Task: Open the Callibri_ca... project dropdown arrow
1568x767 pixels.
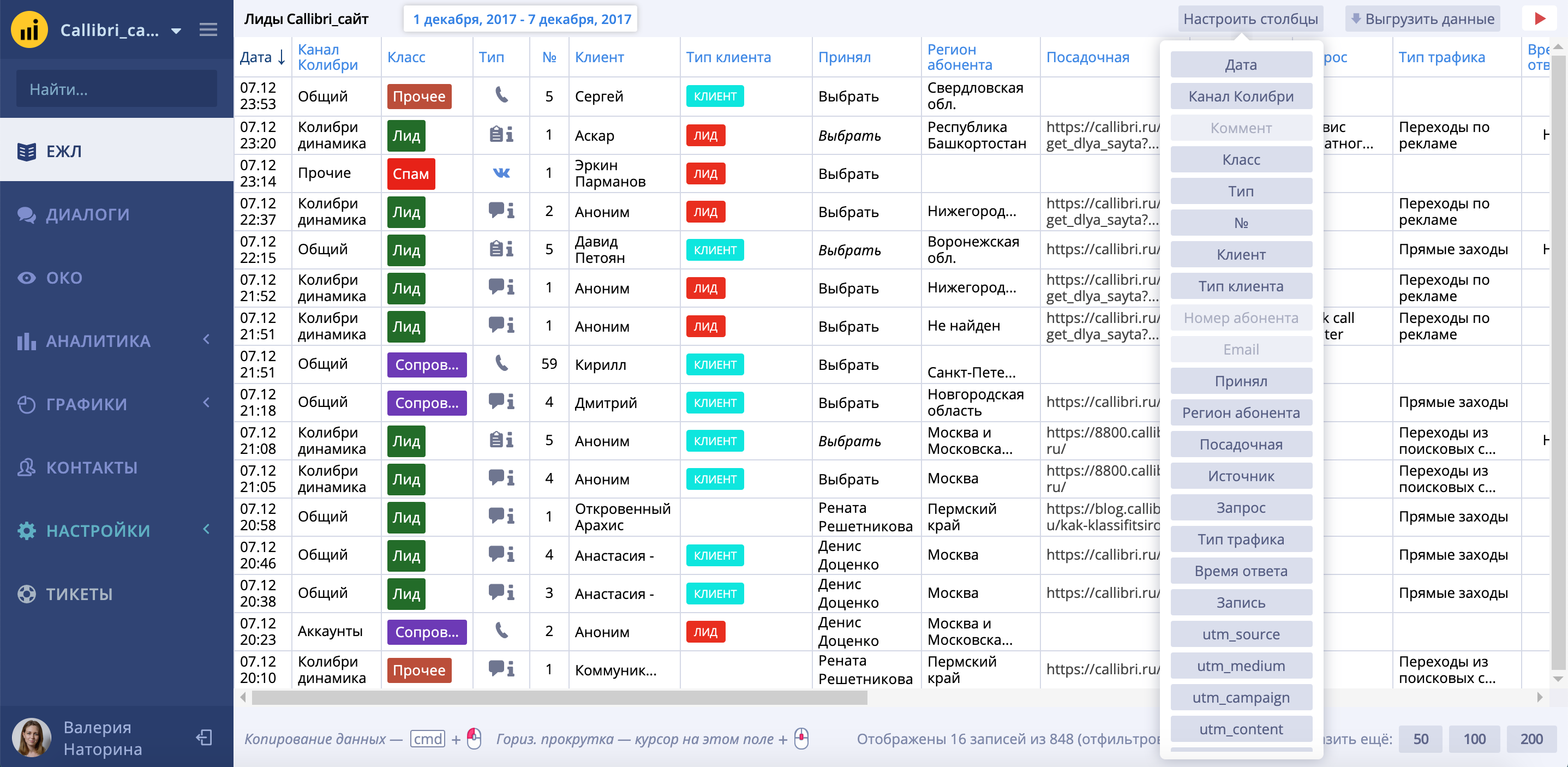Action: pos(177,31)
